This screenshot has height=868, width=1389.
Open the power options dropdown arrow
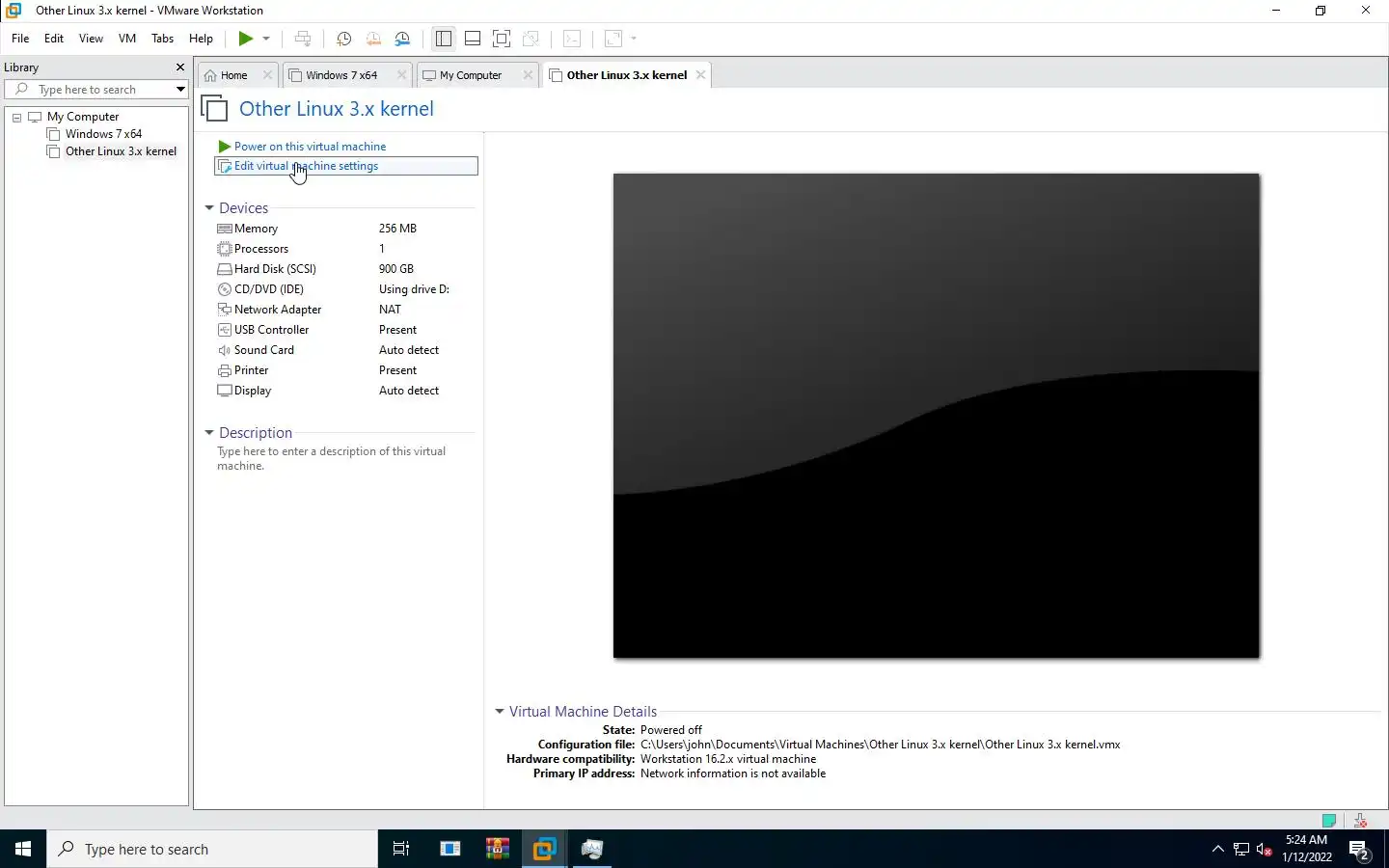[266, 39]
